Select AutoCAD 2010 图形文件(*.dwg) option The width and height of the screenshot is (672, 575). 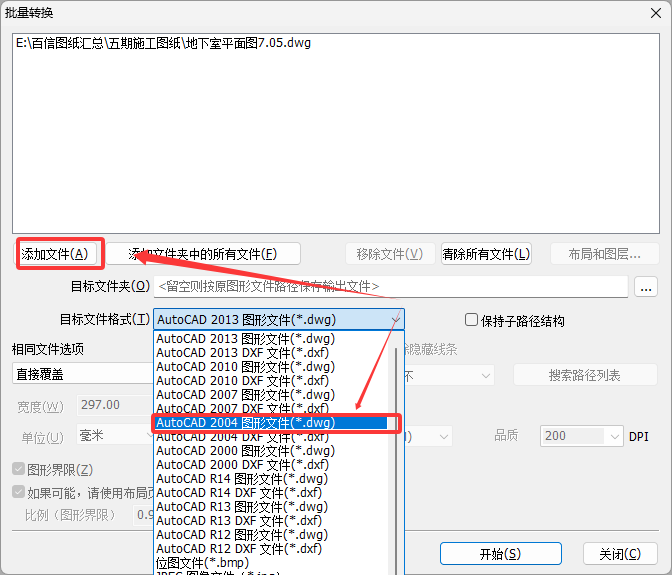271,367
